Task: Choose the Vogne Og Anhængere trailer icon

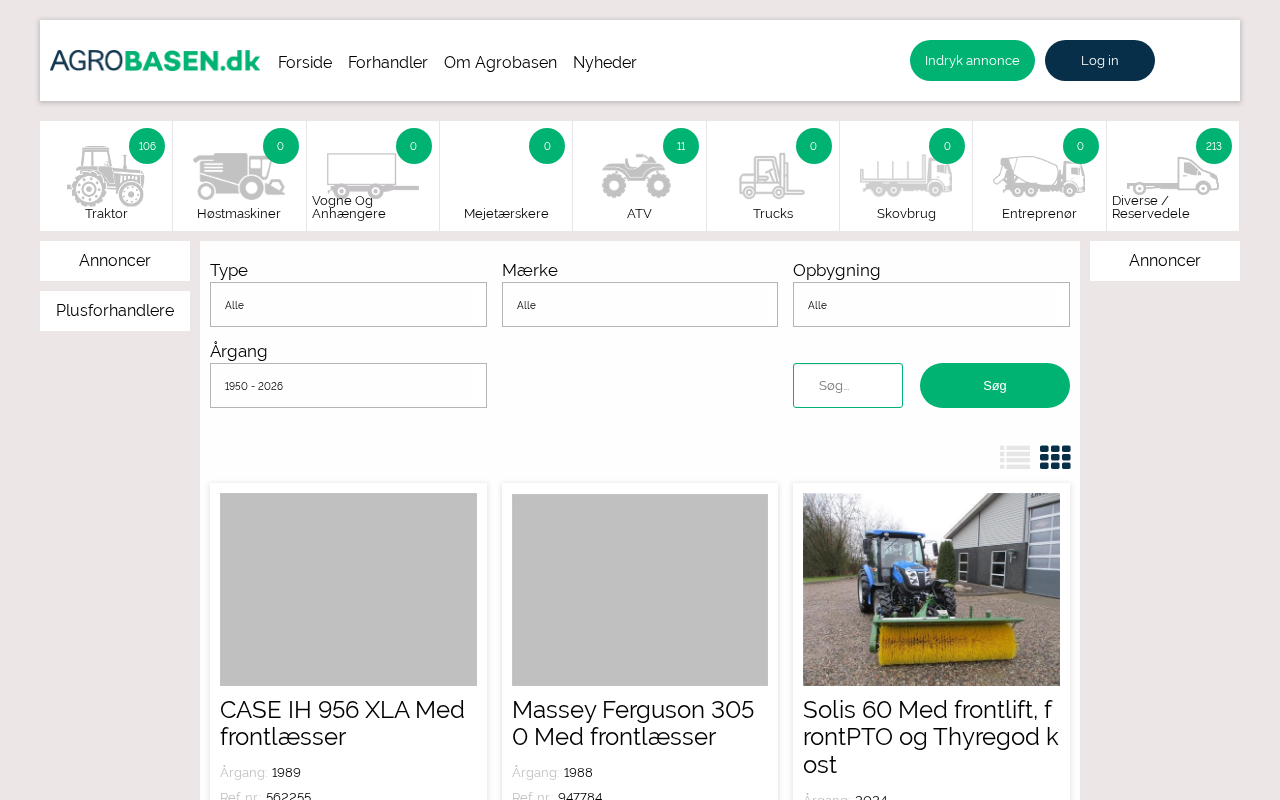Action: [x=372, y=176]
